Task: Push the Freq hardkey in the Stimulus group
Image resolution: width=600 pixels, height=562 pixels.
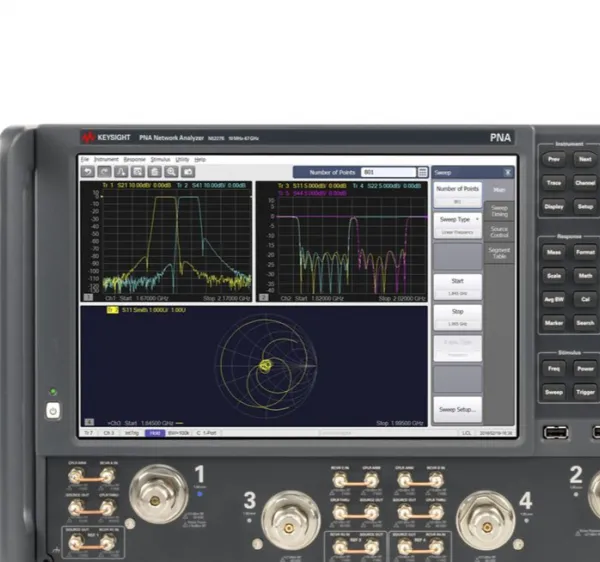Action: [554, 369]
